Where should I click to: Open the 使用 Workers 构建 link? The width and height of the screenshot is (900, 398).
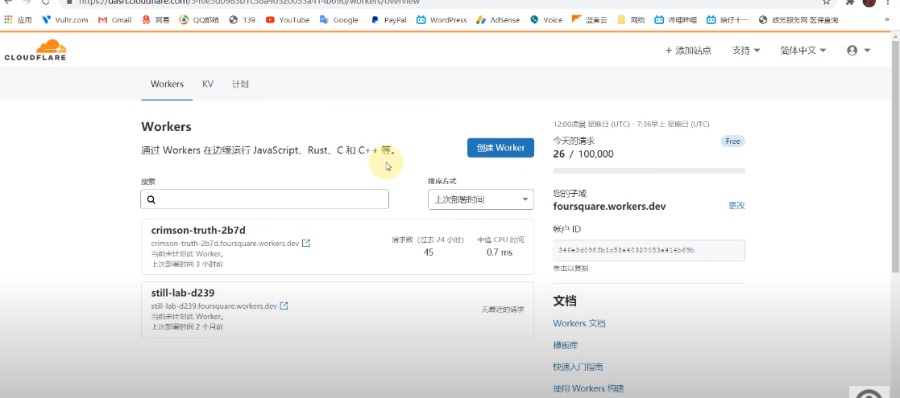tap(588, 388)
